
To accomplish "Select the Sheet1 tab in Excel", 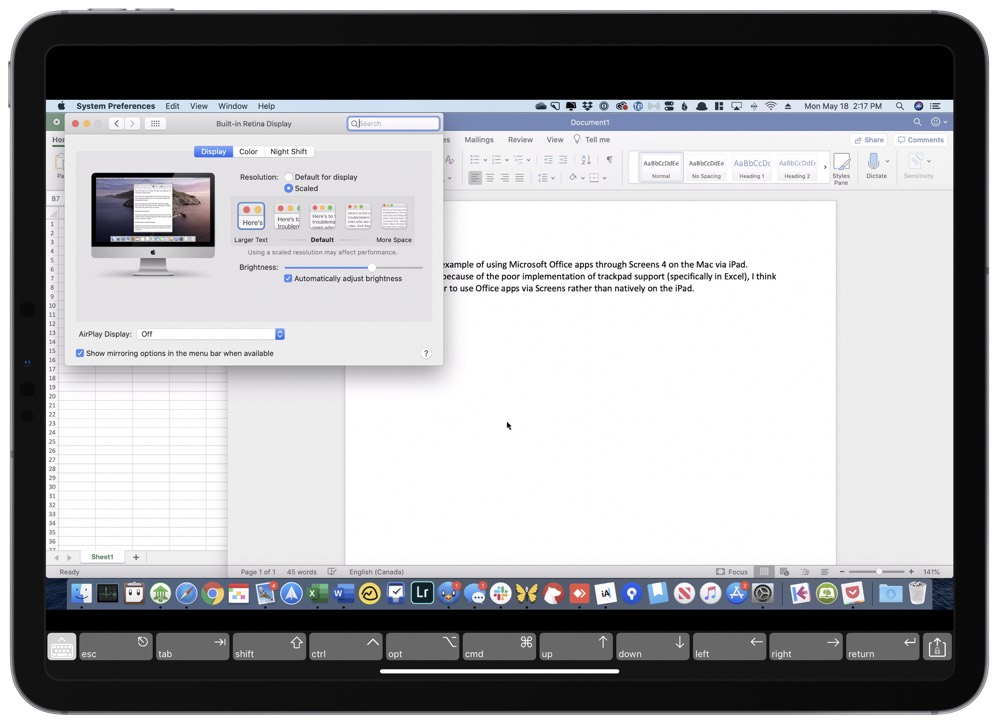I will tap(102, 557).
